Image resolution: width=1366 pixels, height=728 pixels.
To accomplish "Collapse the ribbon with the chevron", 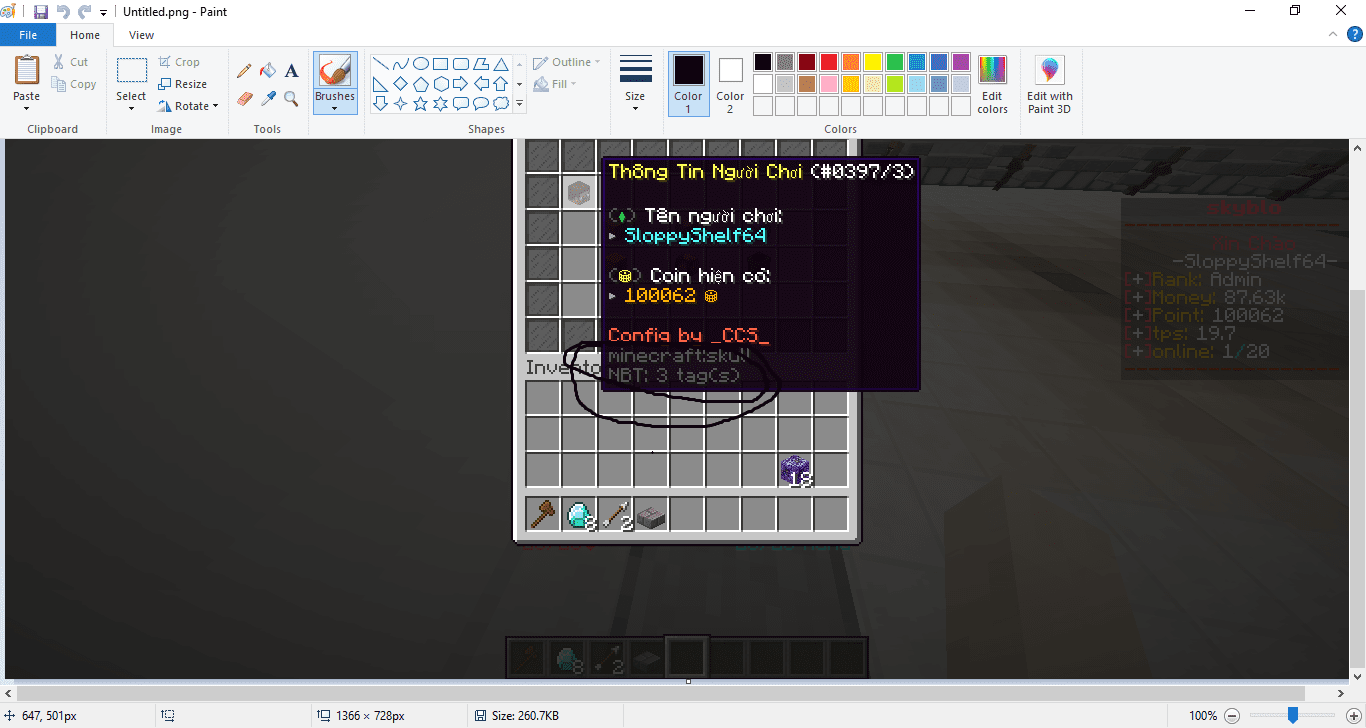I will coord(1332,35).
